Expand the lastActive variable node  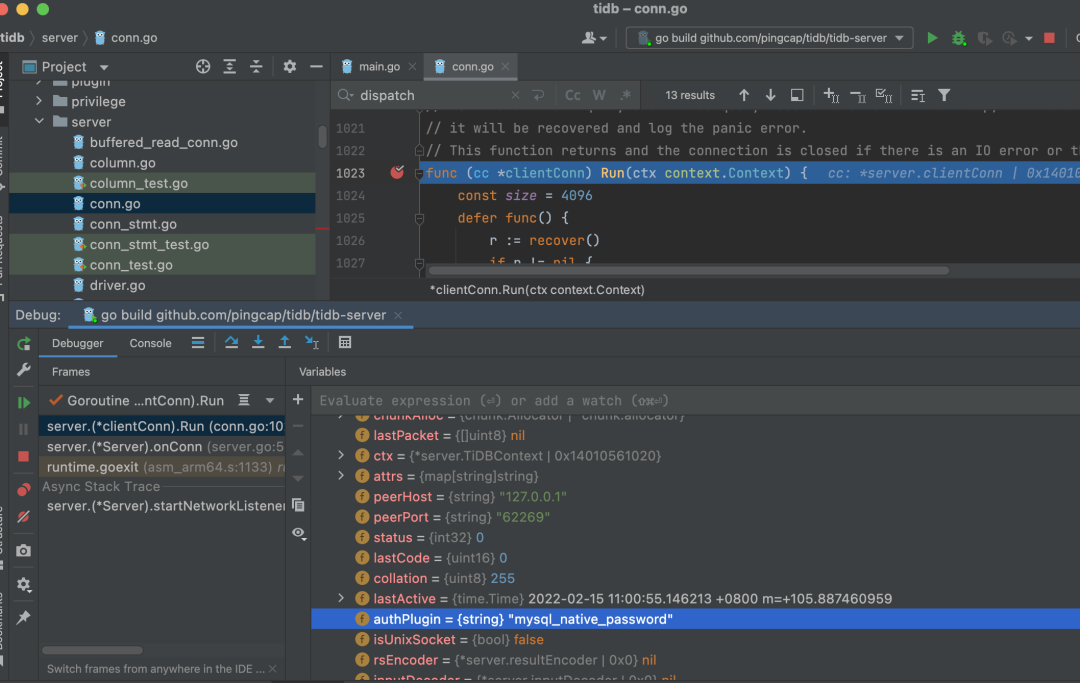point(342,599)
